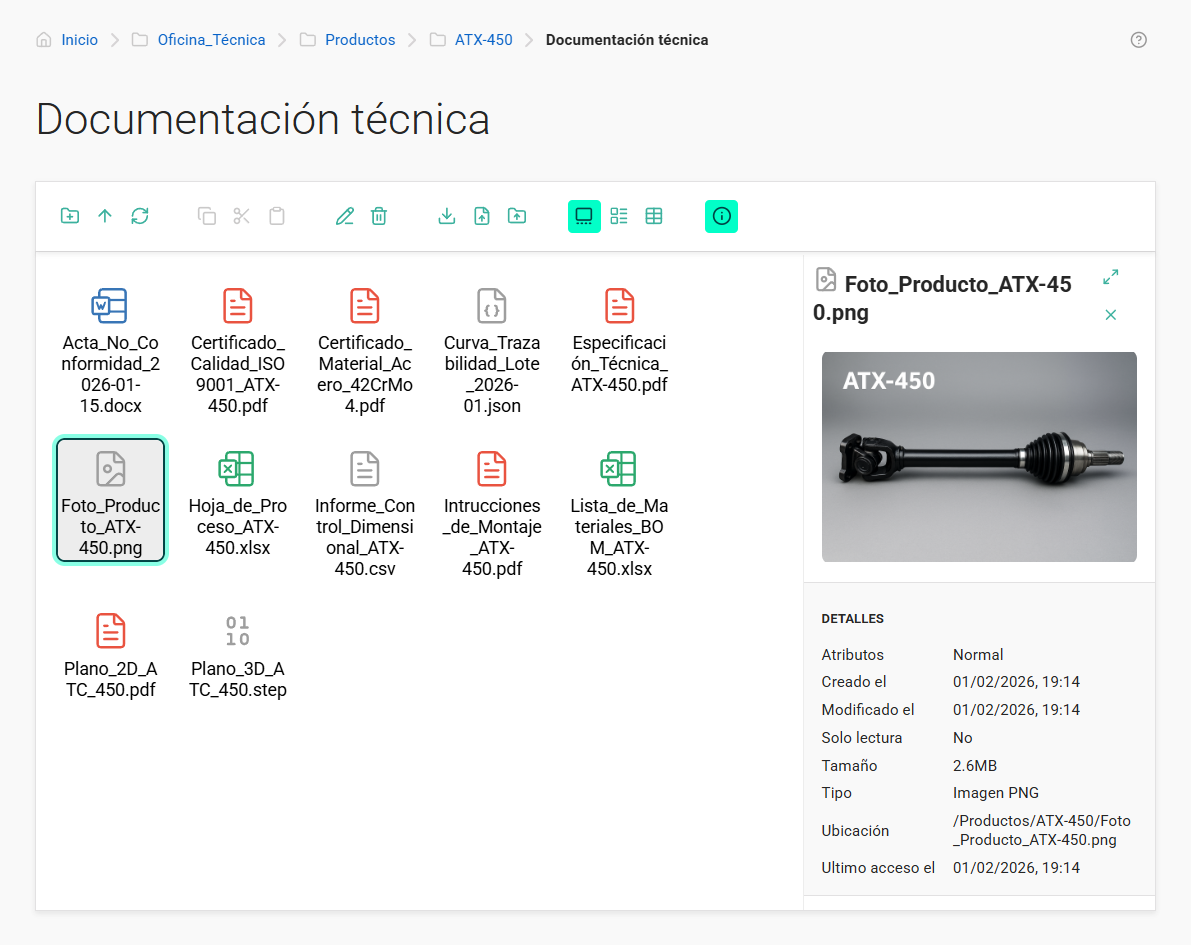Delete the selected file with trash icon
Viewport: 1191px width, 945px height.
pyautogui.click(x=379, y=216)
